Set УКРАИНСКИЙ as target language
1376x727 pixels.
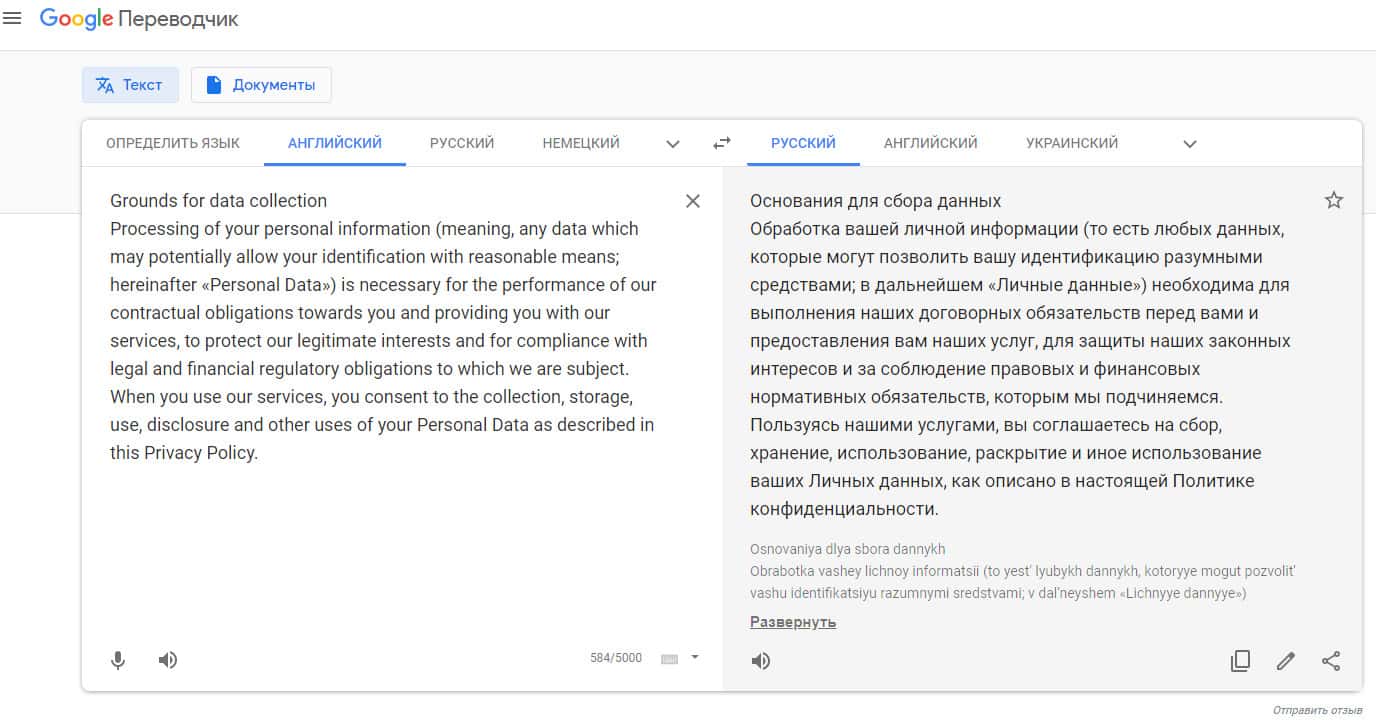click(x=1072, y=143)
